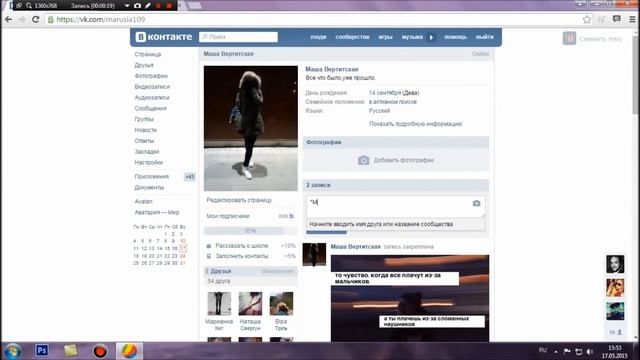Screen dimensions: 640x360
Task: Click the network tray icon
Action: pyautogui.click(x=578, y=351)
